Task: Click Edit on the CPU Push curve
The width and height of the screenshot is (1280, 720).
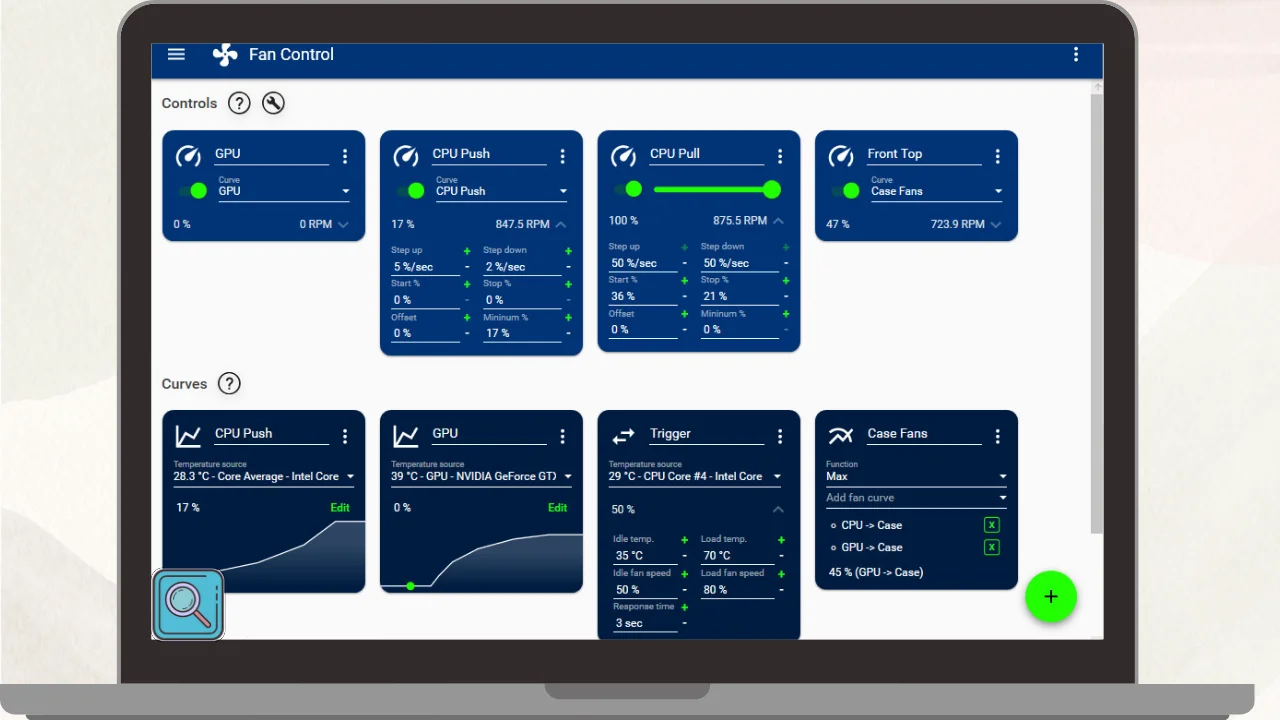Action: pyautogui.click(x=340, y=508)
